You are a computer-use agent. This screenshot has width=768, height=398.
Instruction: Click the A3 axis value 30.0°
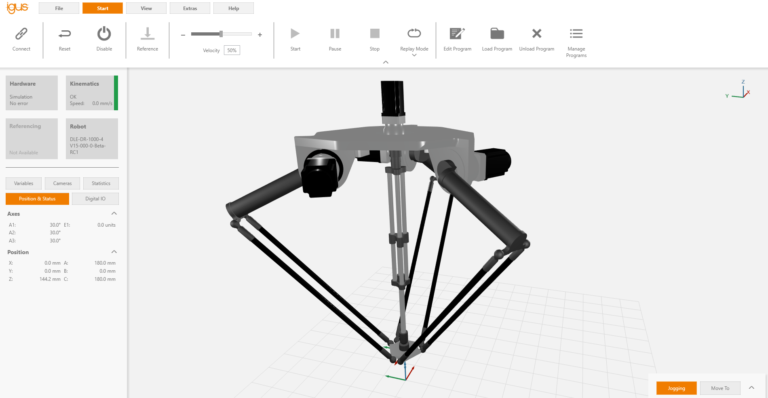click(55, 240)
